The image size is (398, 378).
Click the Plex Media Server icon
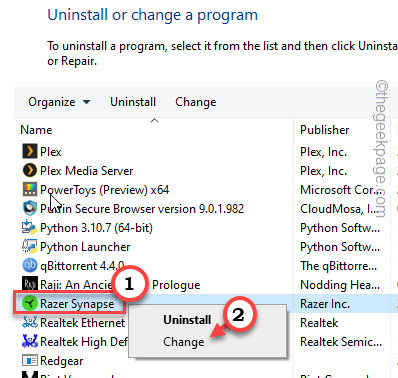click(30, 171)
